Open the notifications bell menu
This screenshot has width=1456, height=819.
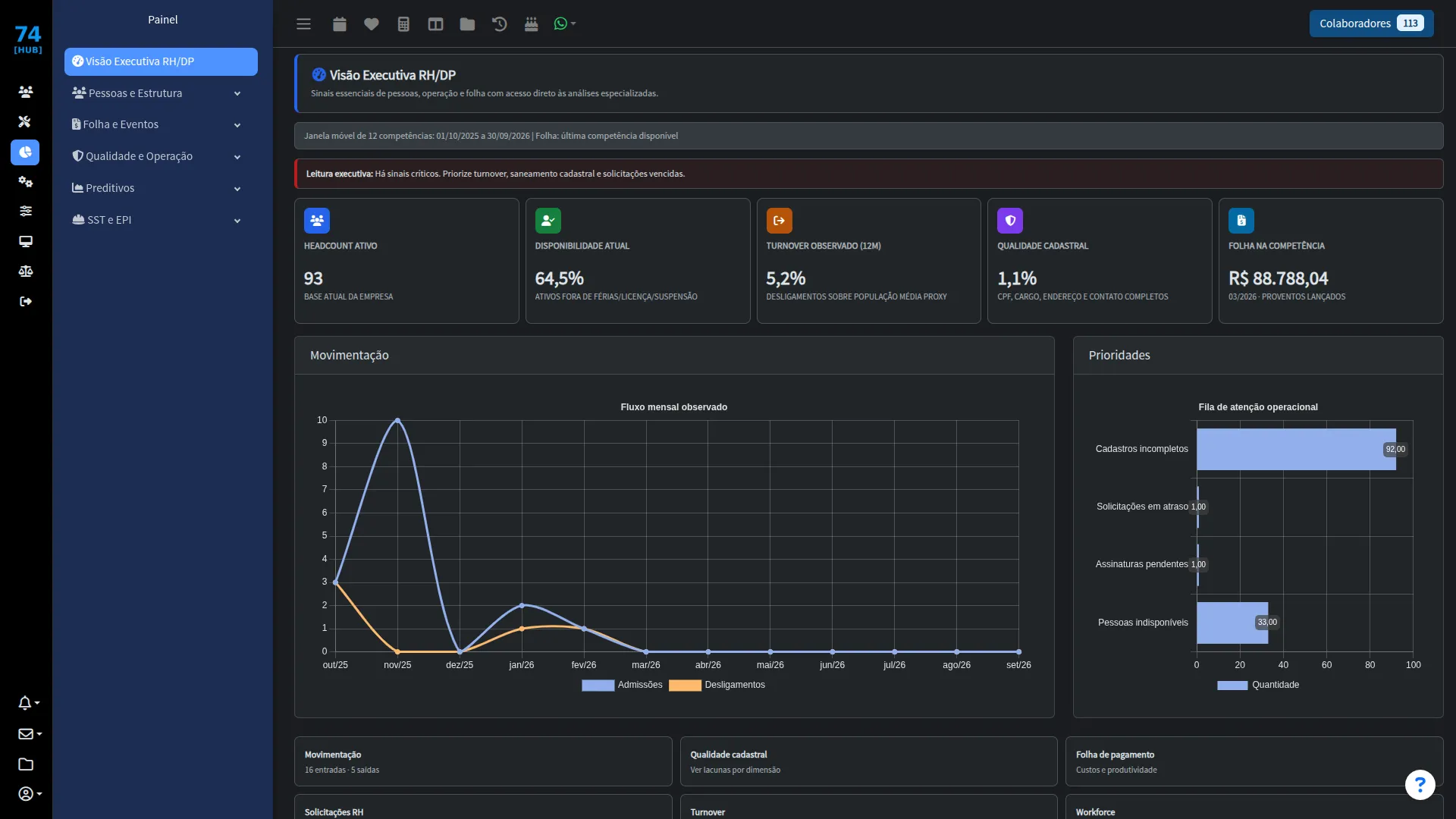pyautogui.click(x=29, y=703)
